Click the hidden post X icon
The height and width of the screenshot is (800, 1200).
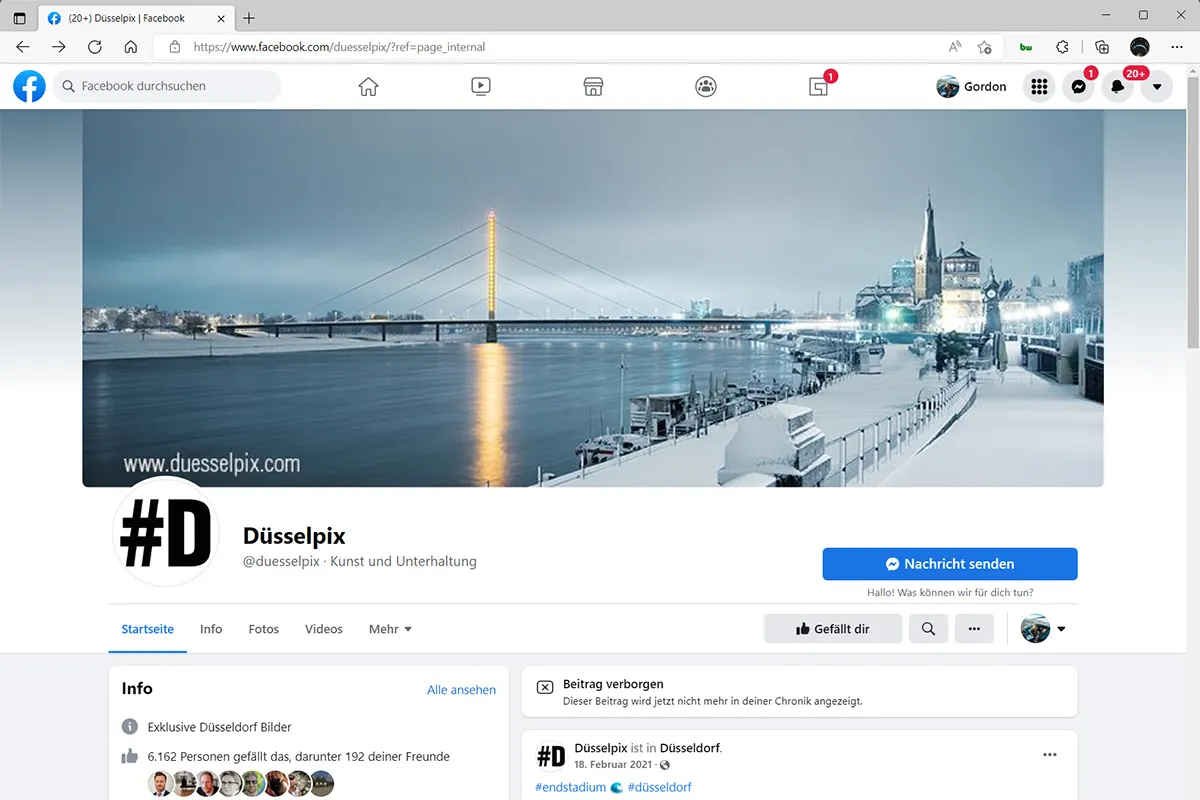tap(545, 687)
